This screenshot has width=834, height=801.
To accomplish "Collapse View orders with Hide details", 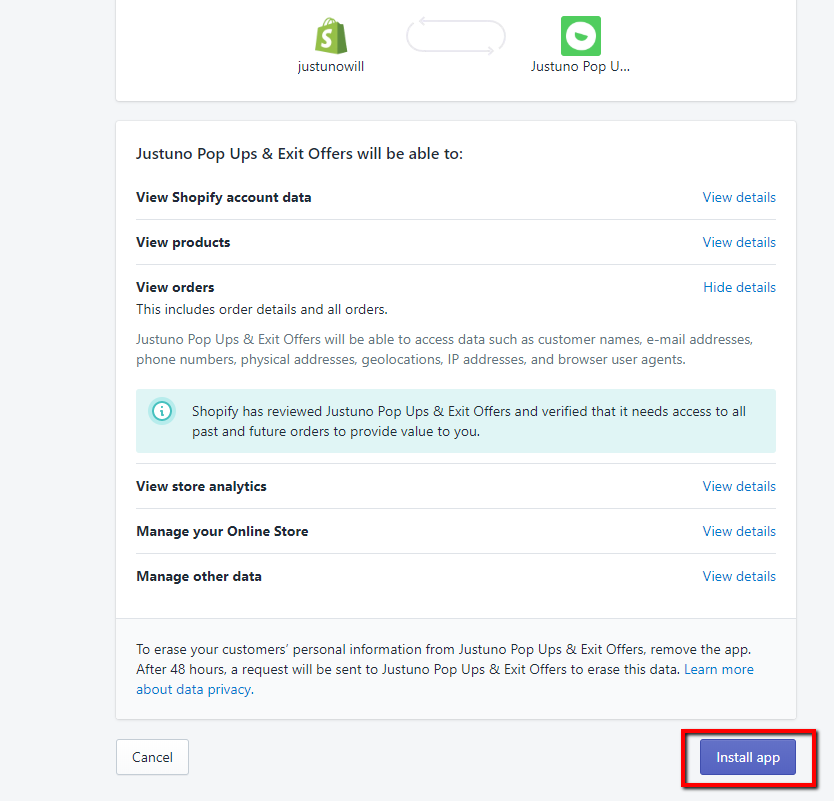I will click(739, 287).
